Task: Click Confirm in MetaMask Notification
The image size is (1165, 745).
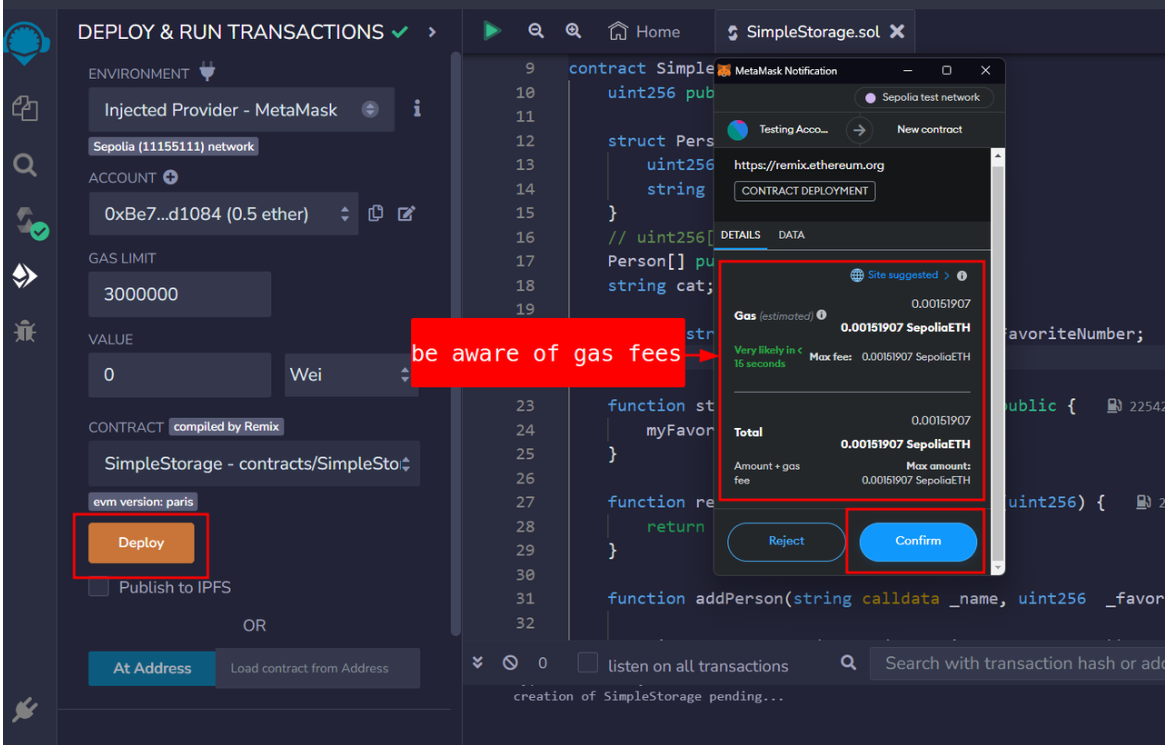Action: pos(918,541)
